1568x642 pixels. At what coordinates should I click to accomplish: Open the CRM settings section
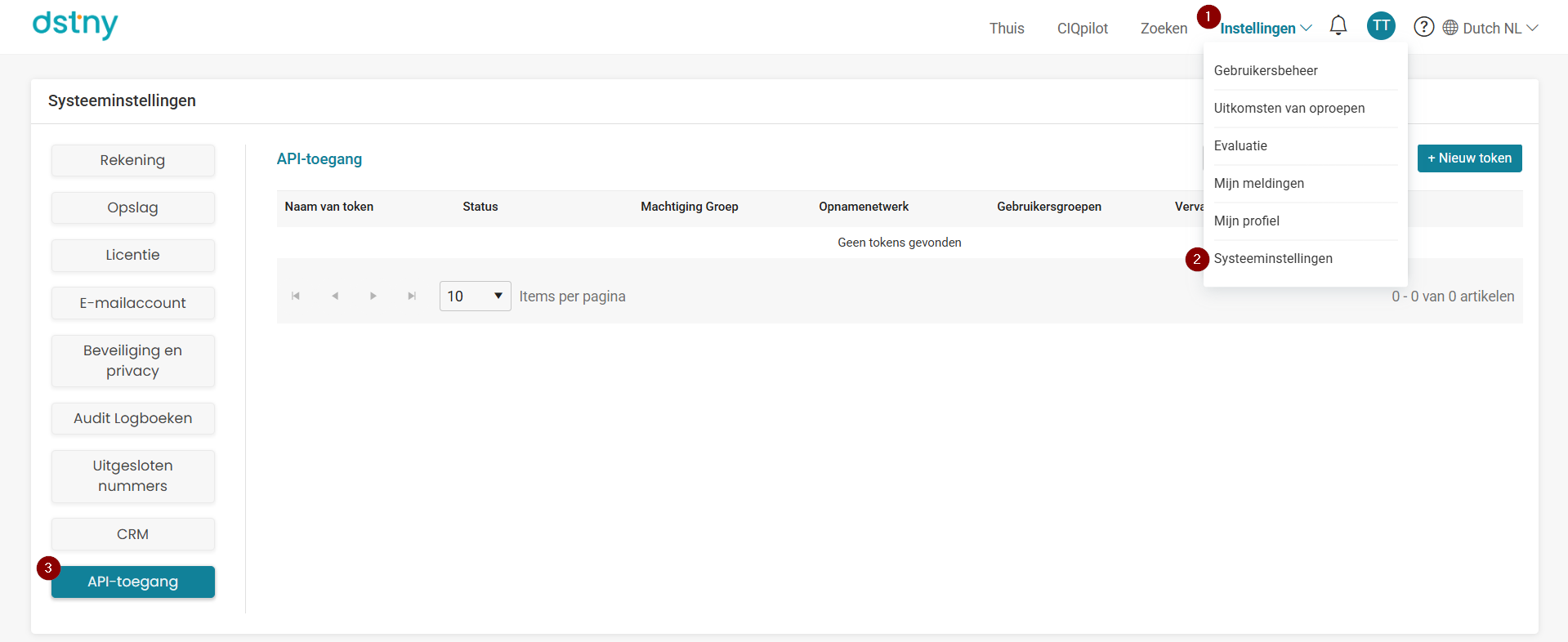[x=133, y=534]
